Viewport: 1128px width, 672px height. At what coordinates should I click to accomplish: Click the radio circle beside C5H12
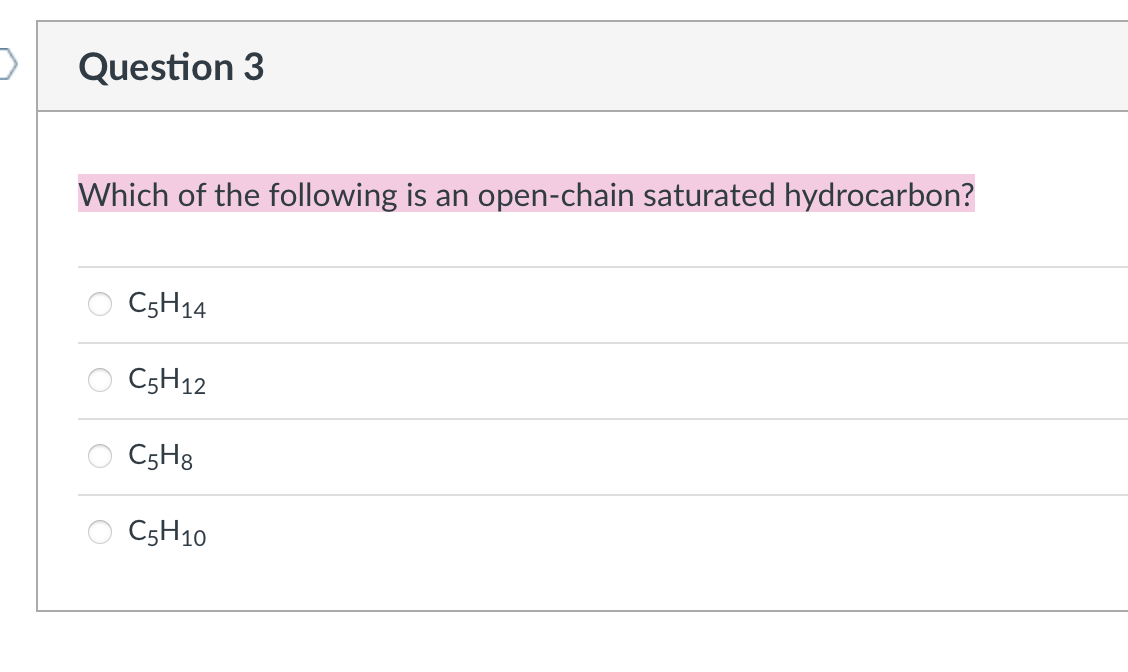[99, 379]
